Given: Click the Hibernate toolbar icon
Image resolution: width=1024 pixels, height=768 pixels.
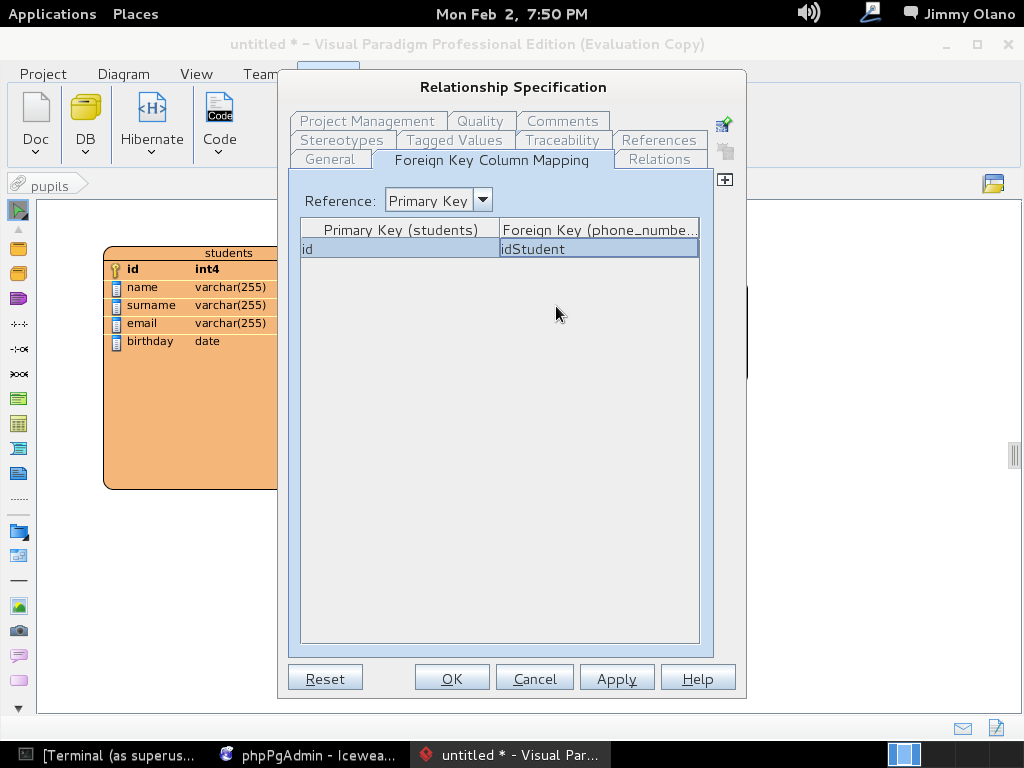Looking at the screenshot, I should tap(152, 108).
